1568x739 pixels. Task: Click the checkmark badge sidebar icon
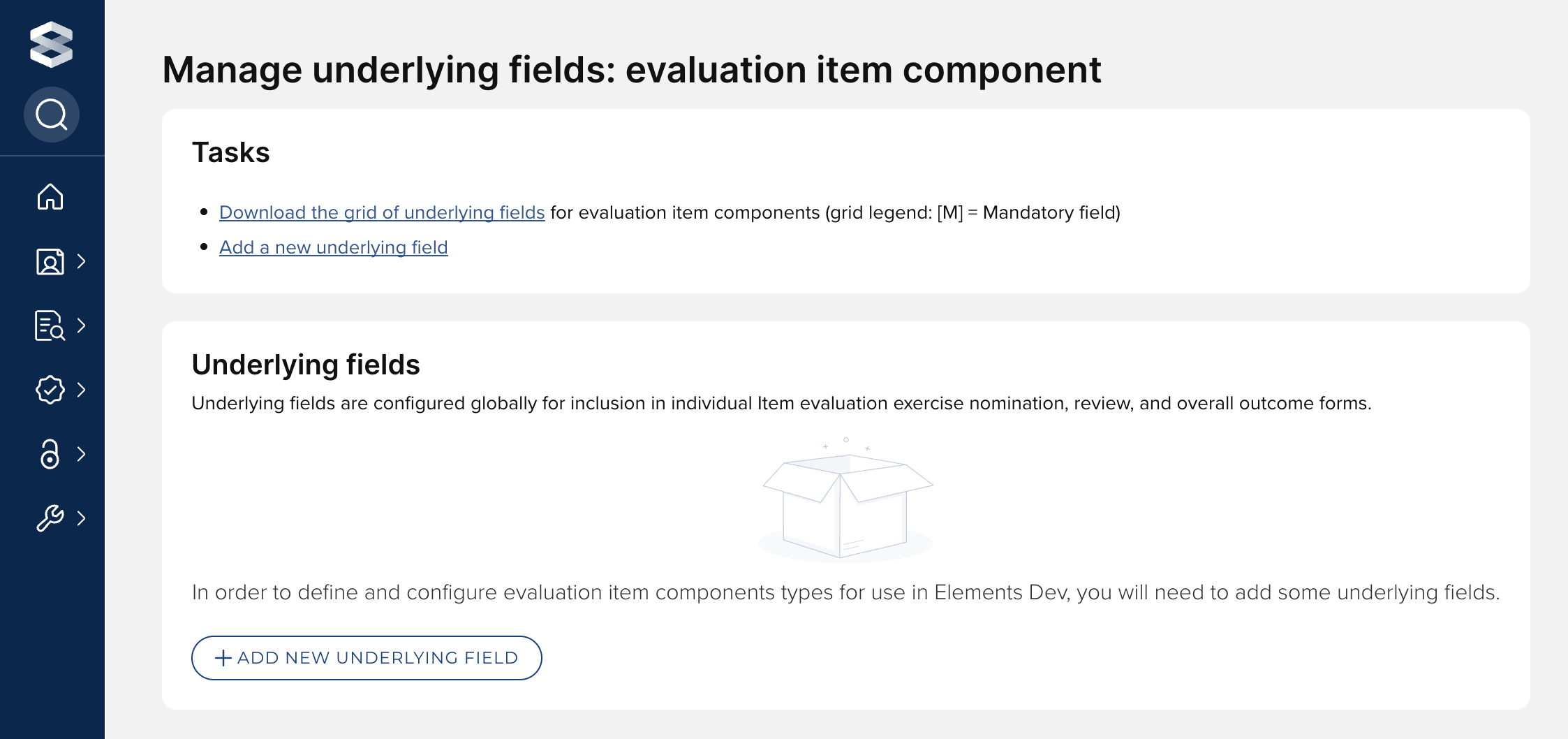click(x=50, y=390)
